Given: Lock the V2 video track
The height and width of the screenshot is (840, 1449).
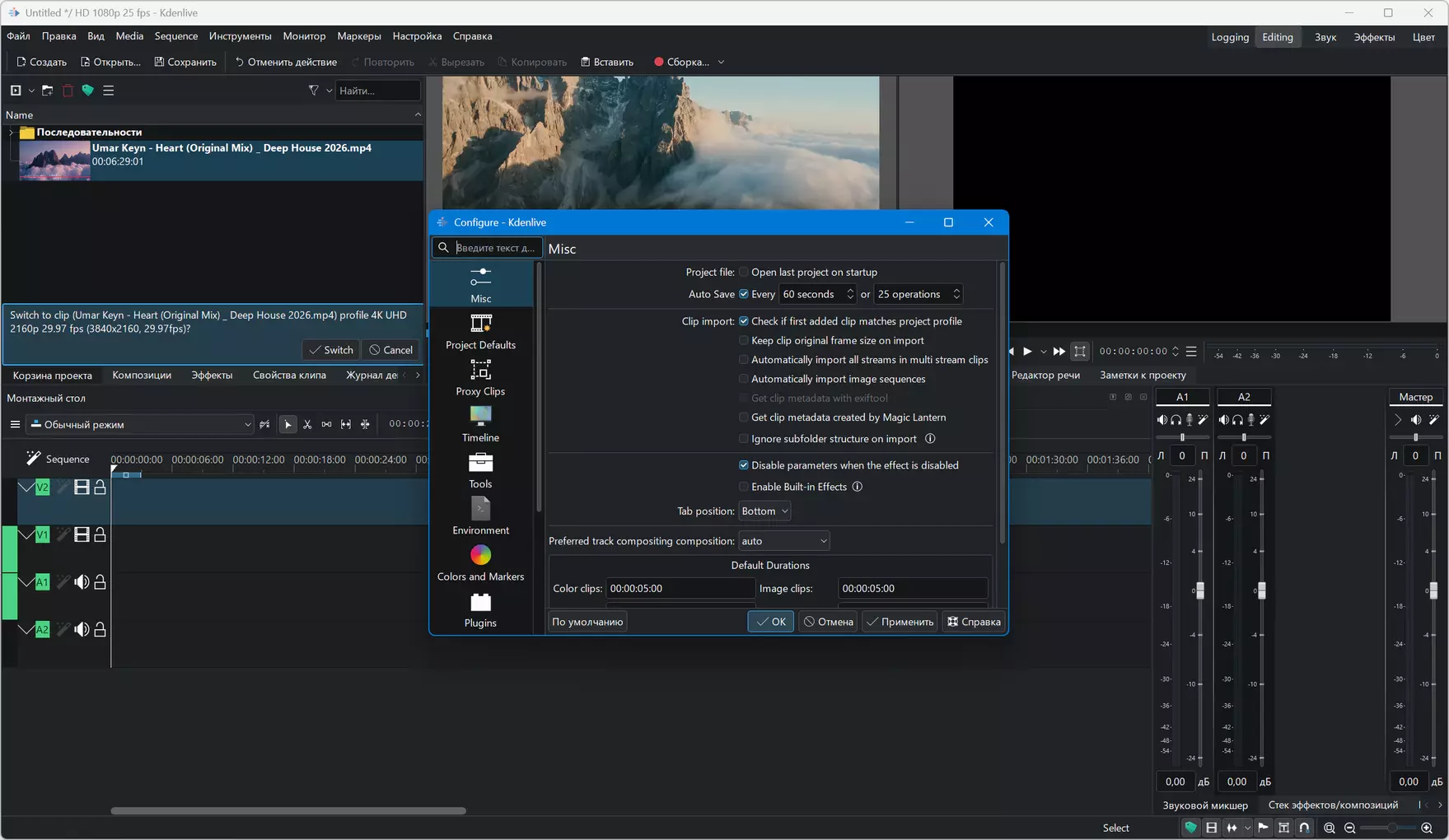Looking at the screenshot, I should 100,488.
